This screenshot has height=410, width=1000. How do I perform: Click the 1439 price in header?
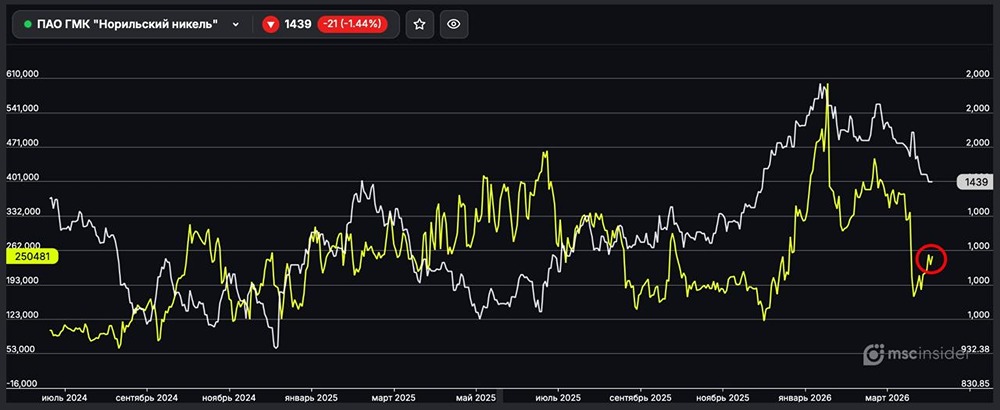[x=298, y=25]
